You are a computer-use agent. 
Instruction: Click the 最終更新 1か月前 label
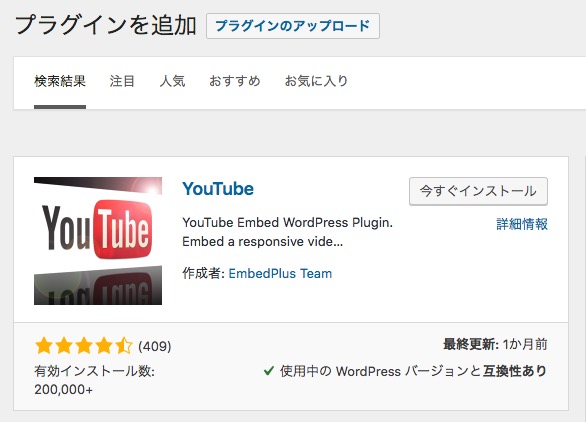click(495, 344)
